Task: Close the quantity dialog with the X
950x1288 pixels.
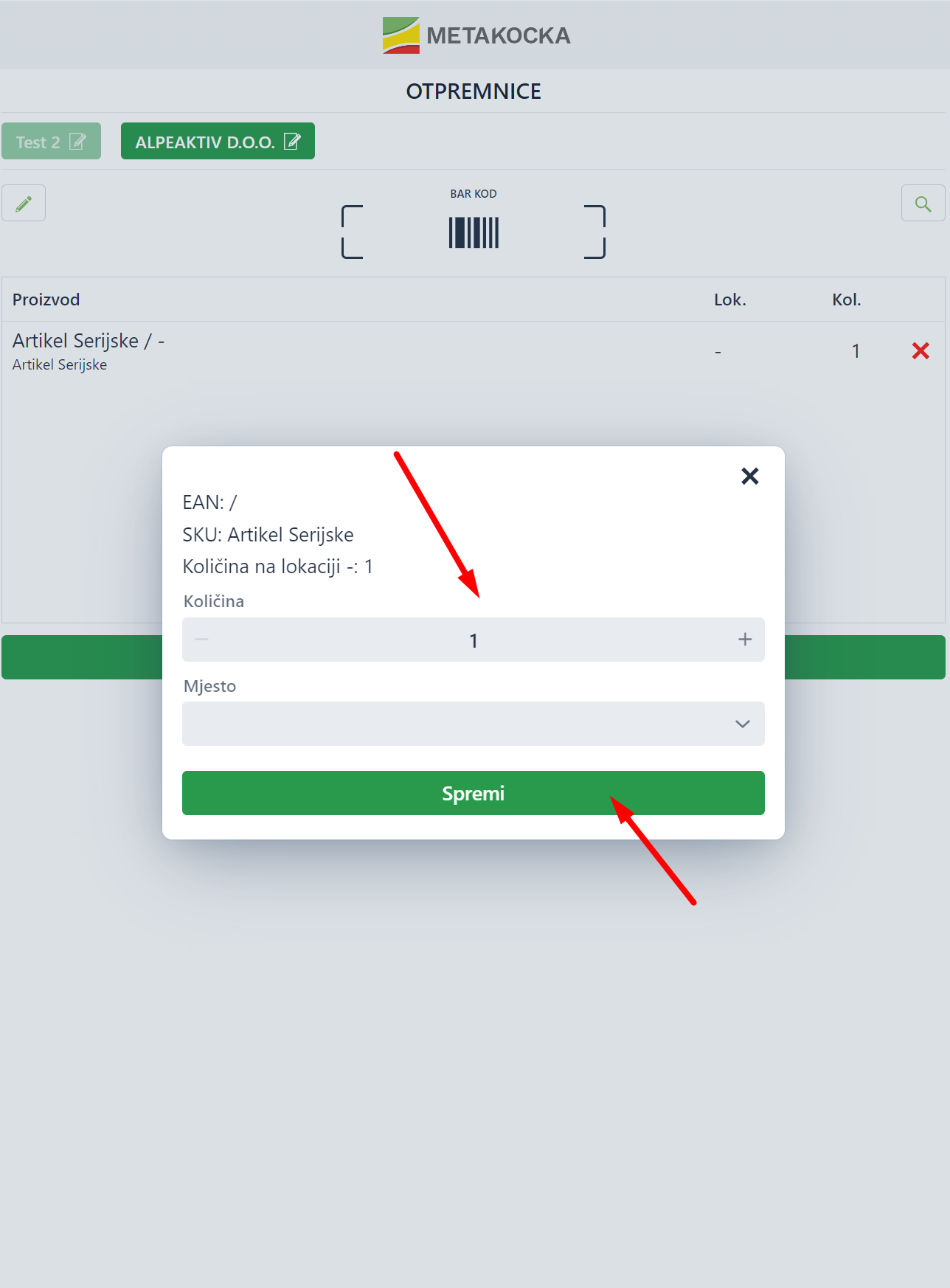Action: (x=750, y=477)
